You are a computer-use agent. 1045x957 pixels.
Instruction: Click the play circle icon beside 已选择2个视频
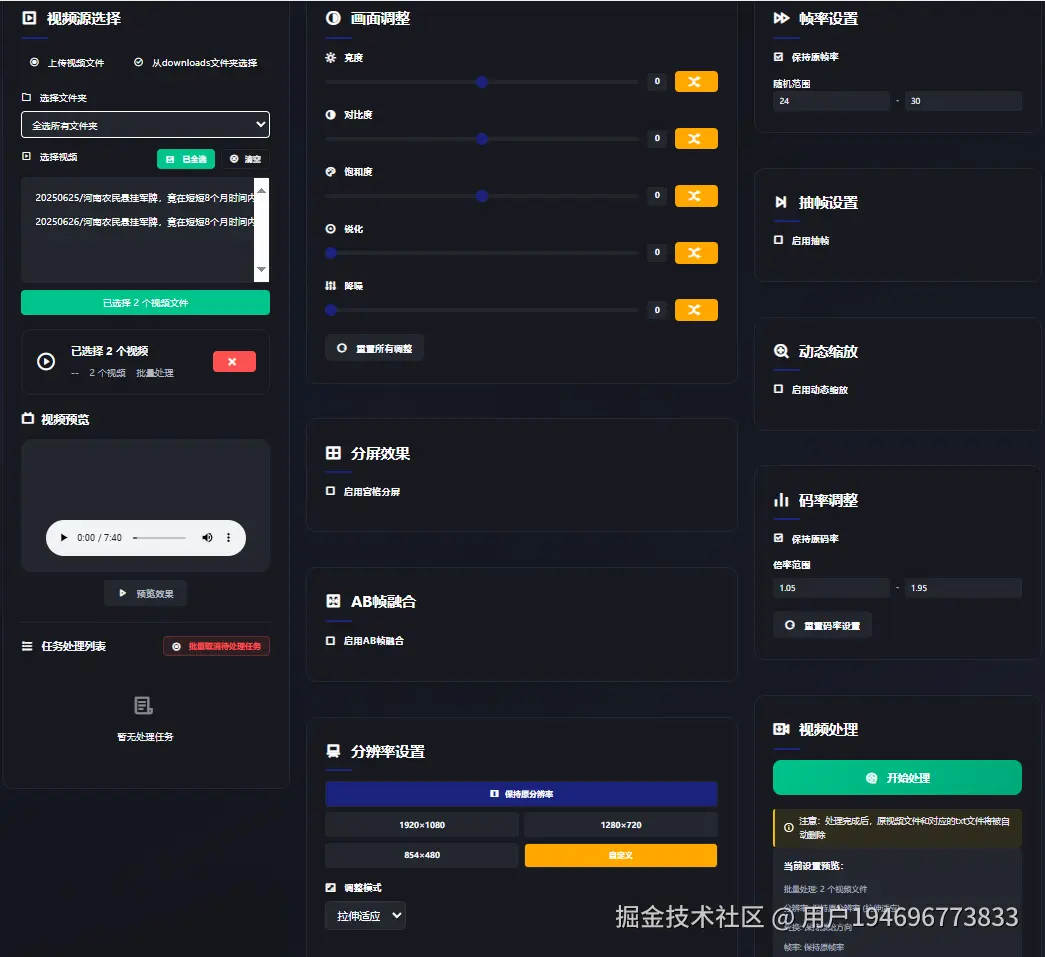coord(44,361)
